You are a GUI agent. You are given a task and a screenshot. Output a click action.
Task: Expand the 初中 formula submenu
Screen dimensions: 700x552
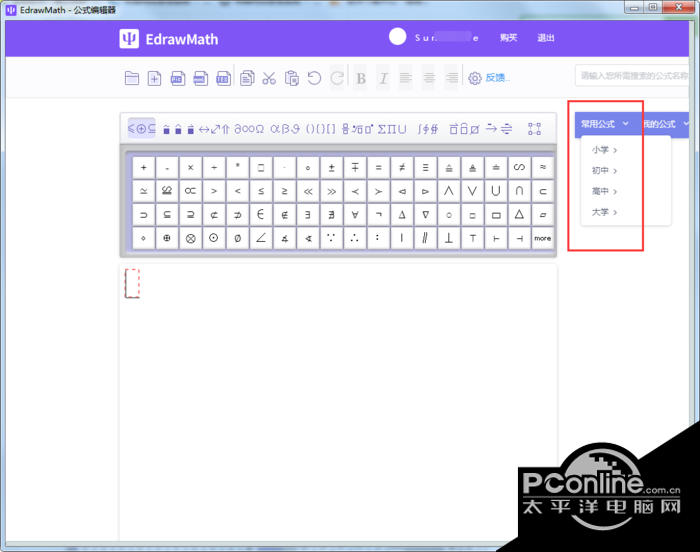(x=604, y=171)
